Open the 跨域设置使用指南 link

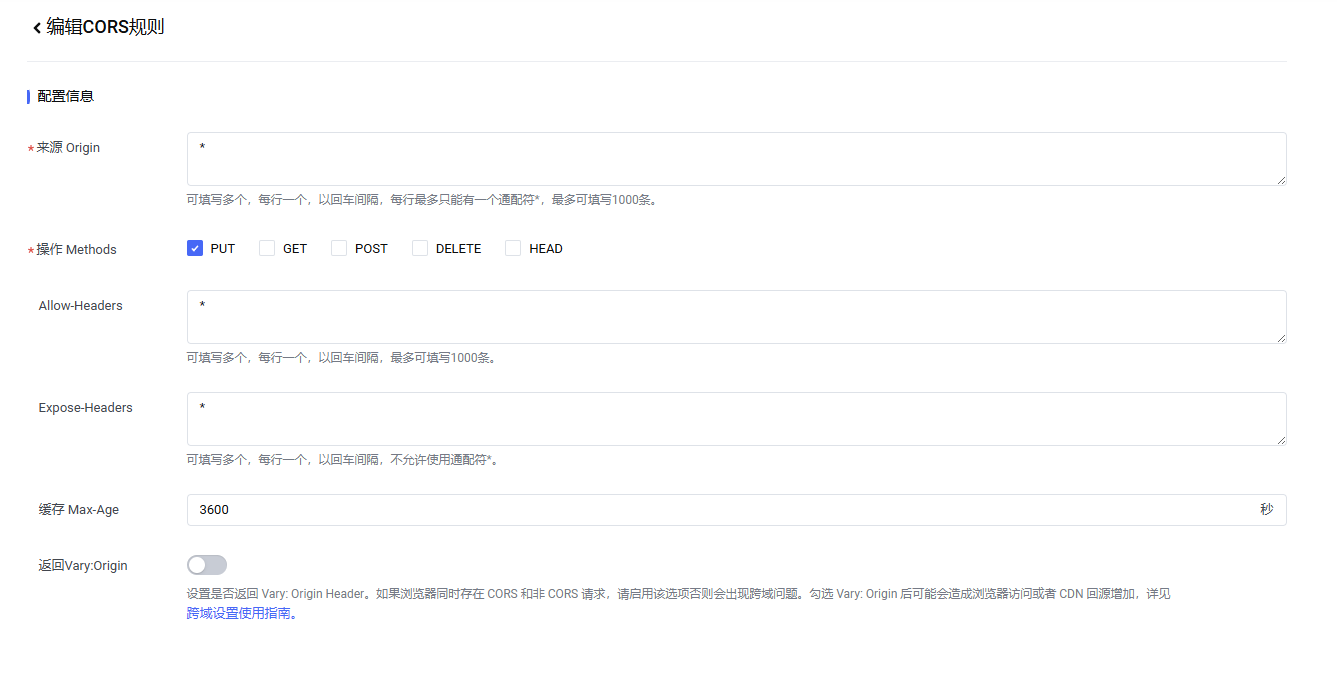(242, 613)
